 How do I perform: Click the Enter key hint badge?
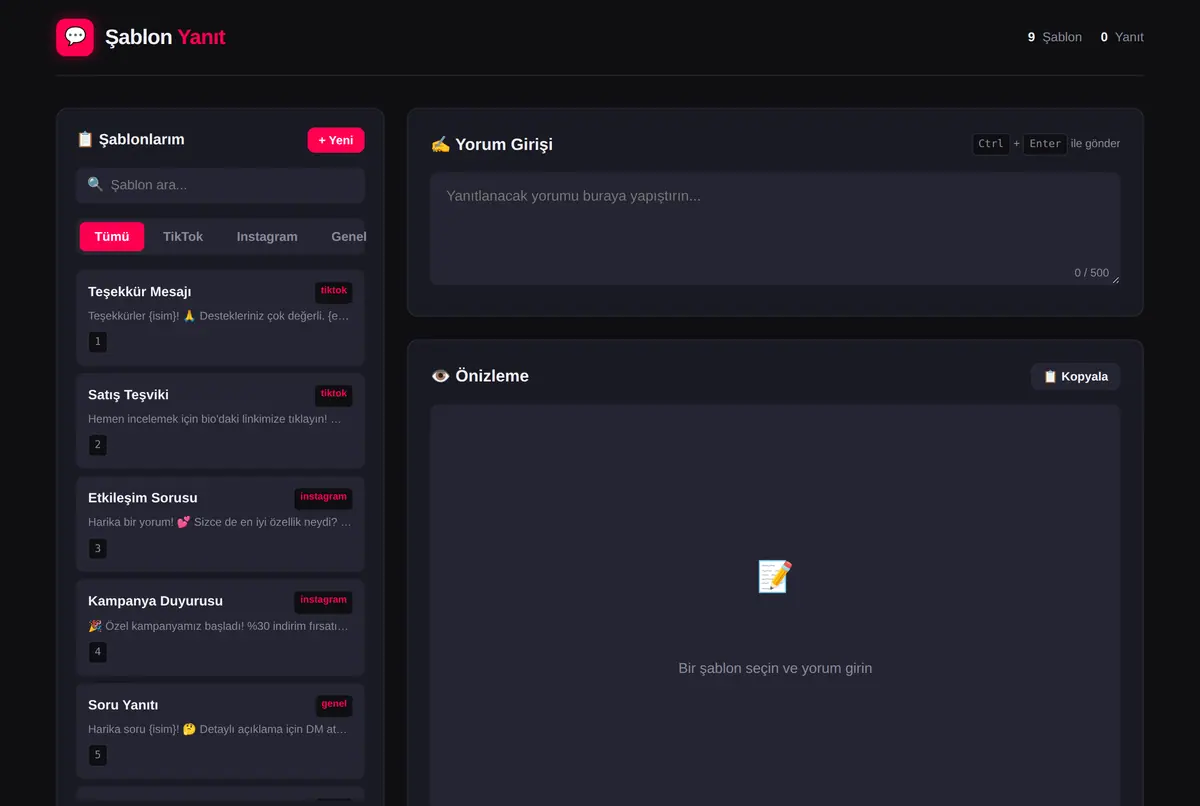1045,144
